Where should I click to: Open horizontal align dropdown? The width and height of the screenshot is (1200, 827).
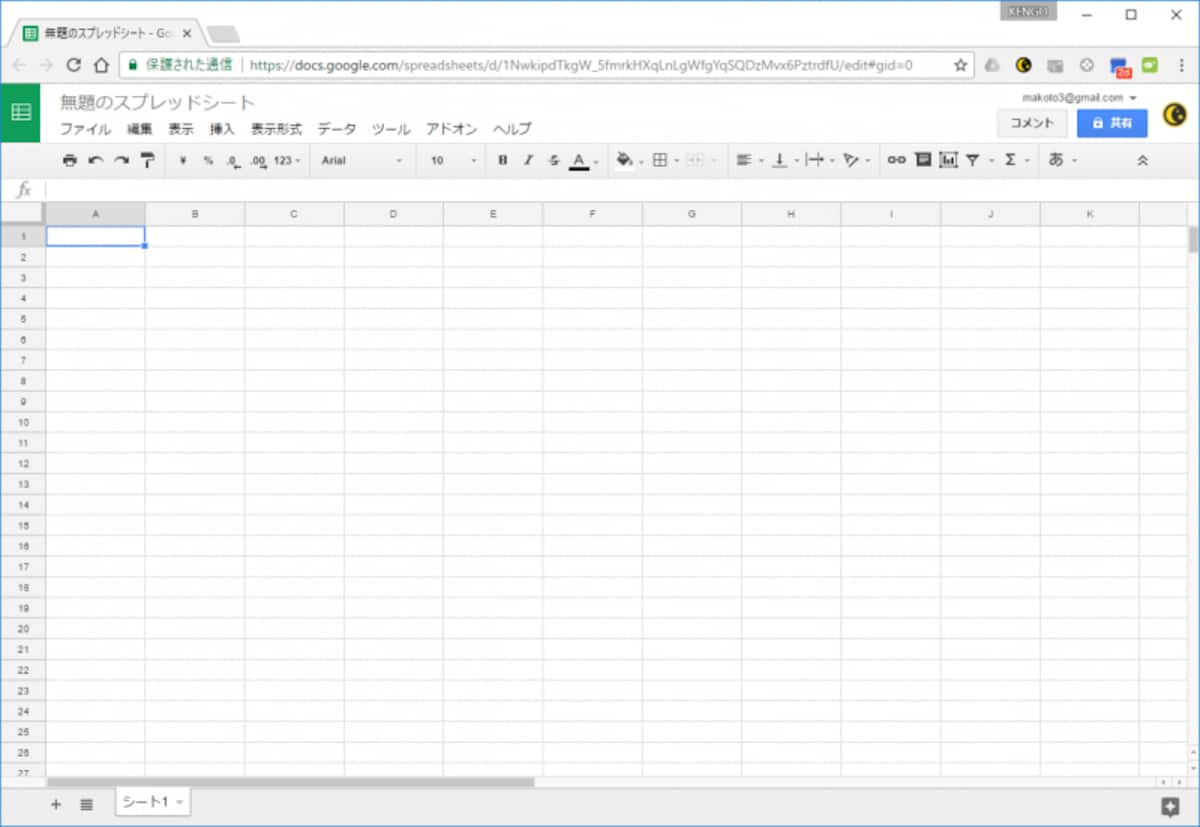[750, 160]
